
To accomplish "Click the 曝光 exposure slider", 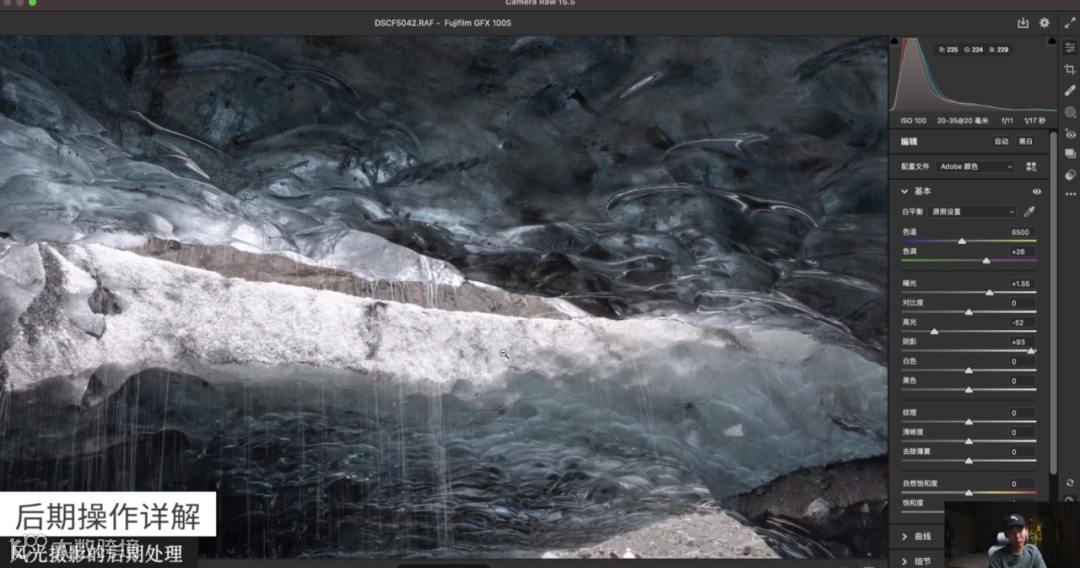I will click(969, 293).
